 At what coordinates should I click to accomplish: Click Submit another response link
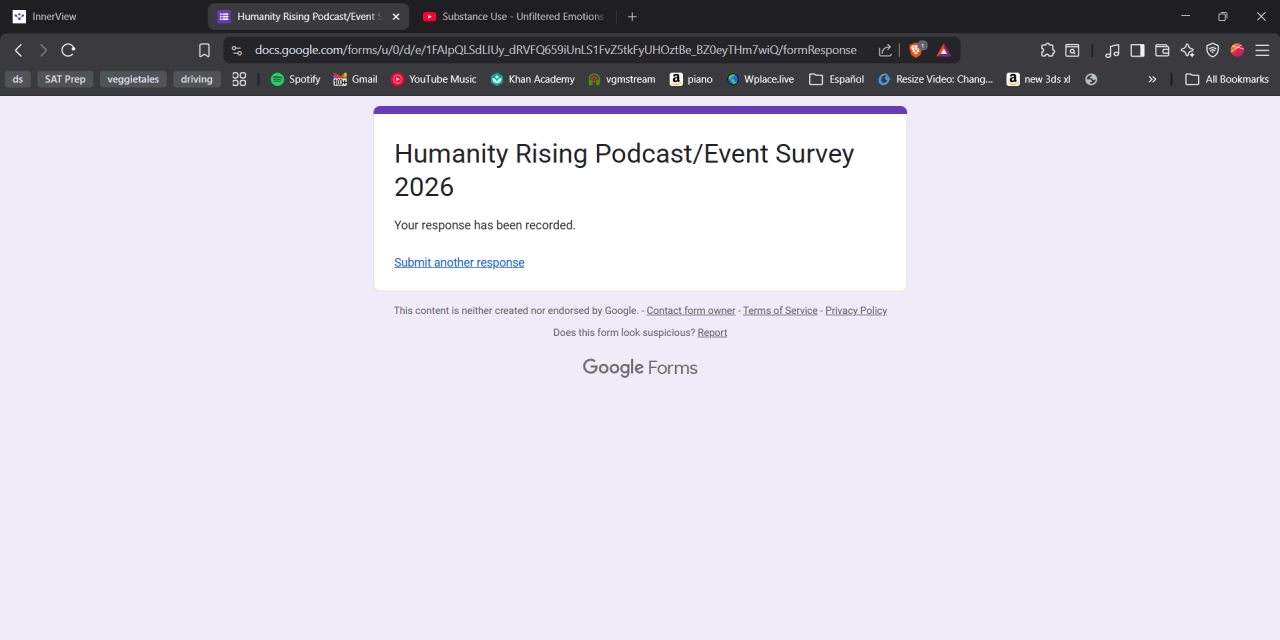click(459, 263)
